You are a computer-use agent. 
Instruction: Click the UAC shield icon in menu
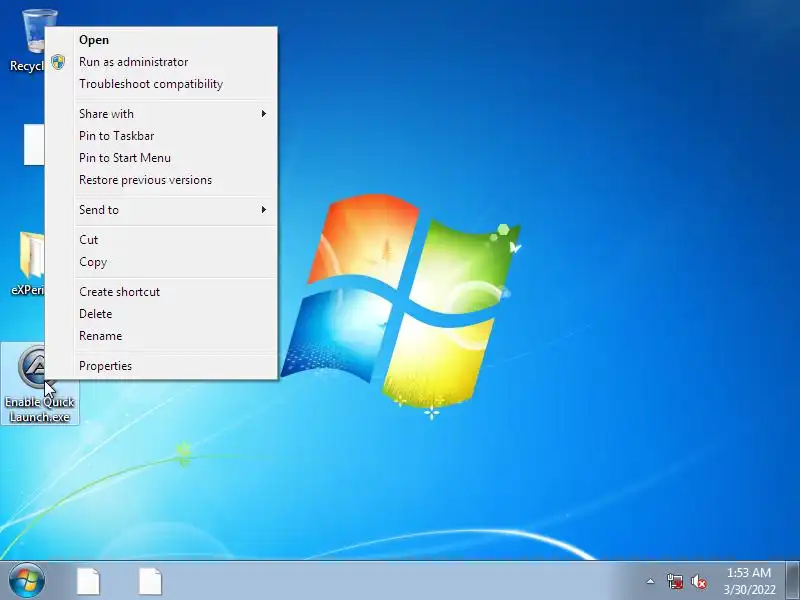coord(58,62)
